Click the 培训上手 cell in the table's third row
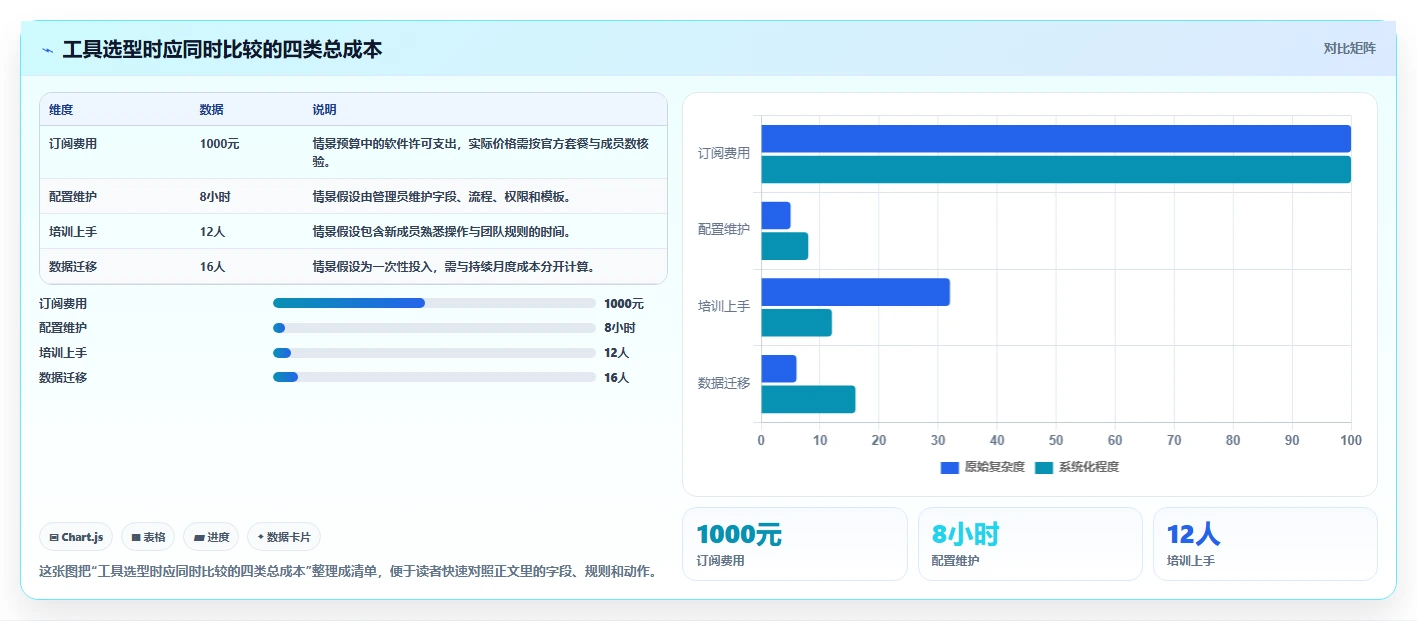 [73, 231]
